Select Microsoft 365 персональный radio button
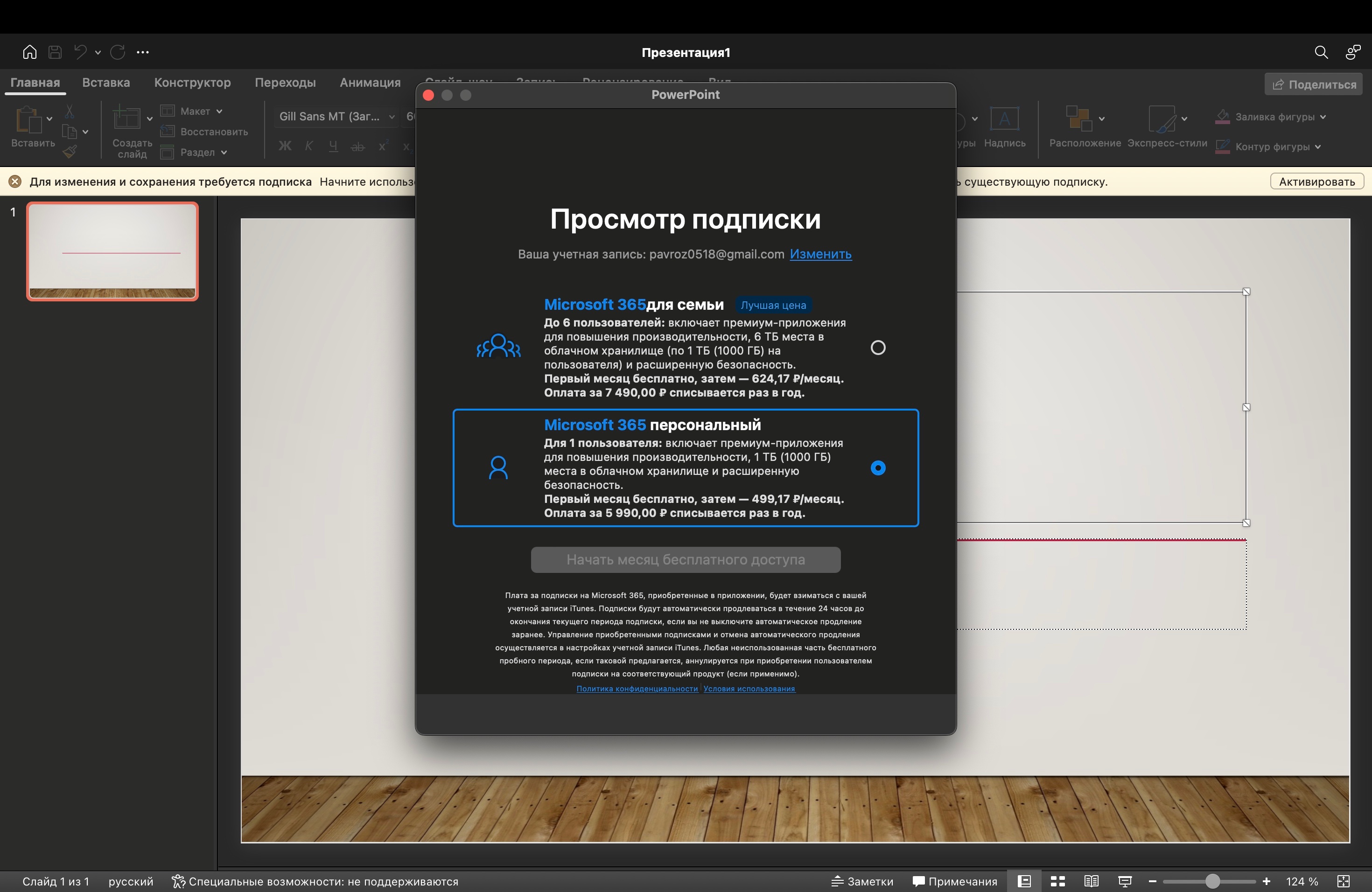Viewport: 1372px width, 892px height. pos(877,468)
